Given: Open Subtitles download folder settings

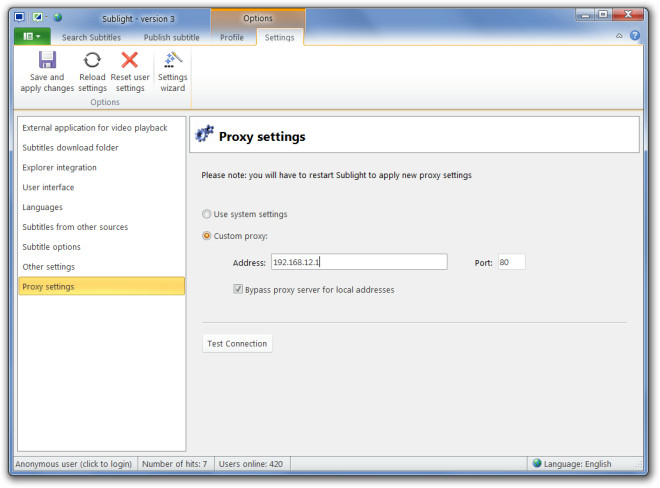Looking at the screenshot, I should pos(101,148).
